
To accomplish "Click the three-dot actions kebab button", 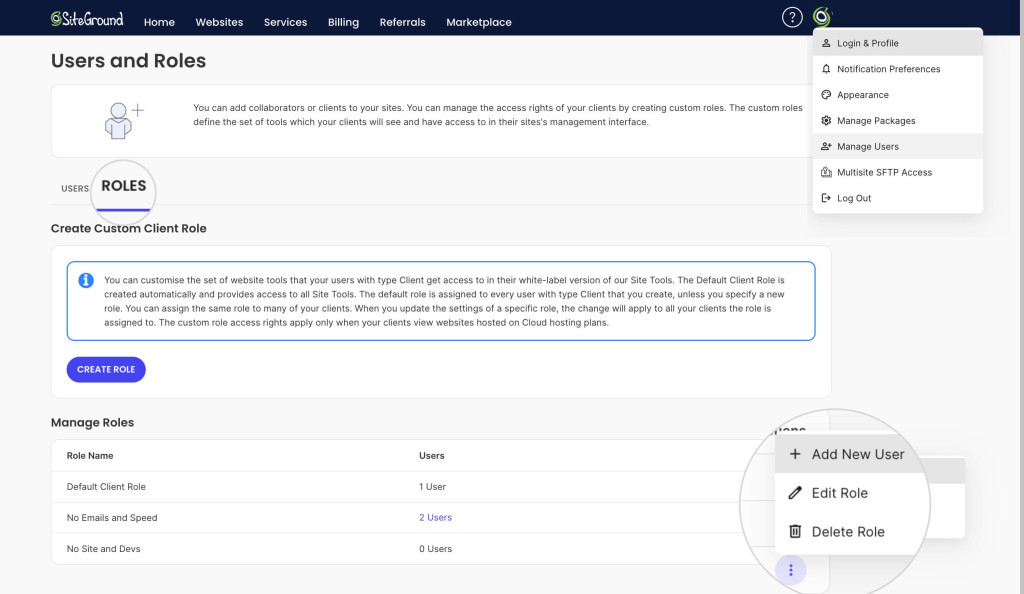I will (791, 570).
